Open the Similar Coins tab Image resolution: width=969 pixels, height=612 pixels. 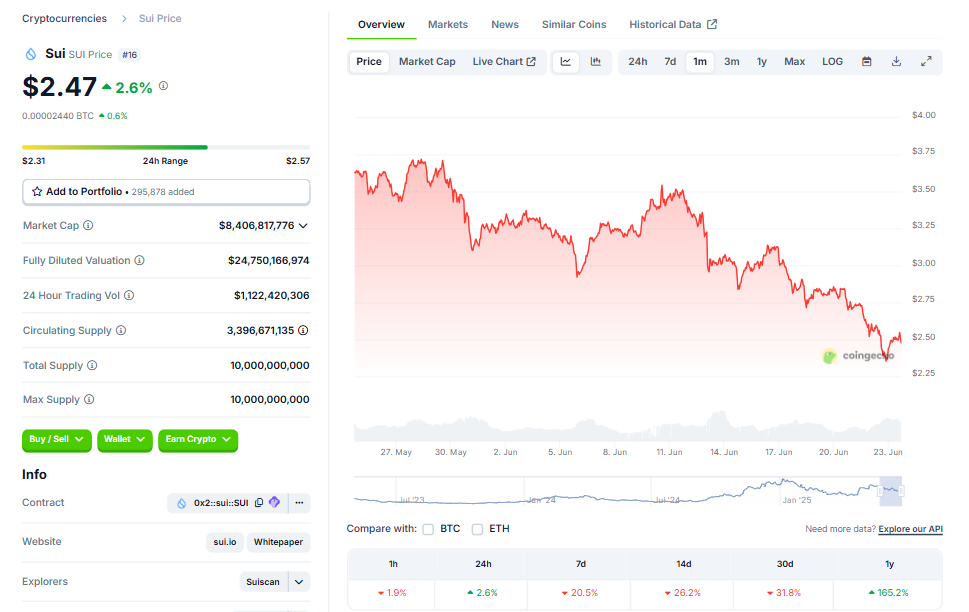point(574,25)
